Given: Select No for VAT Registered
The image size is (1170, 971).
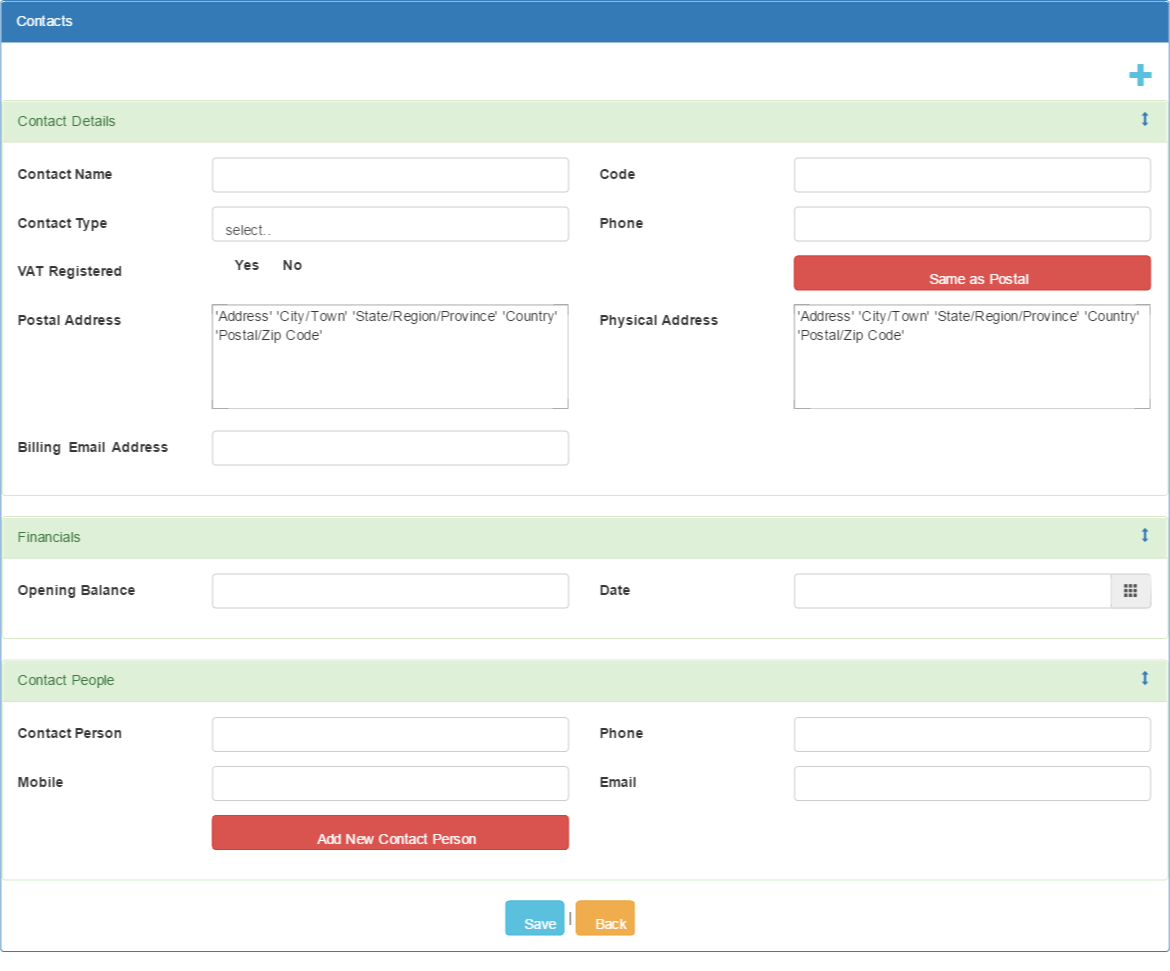Looking at the screenshot, I should pyautogui.click(x=292, y=265).
